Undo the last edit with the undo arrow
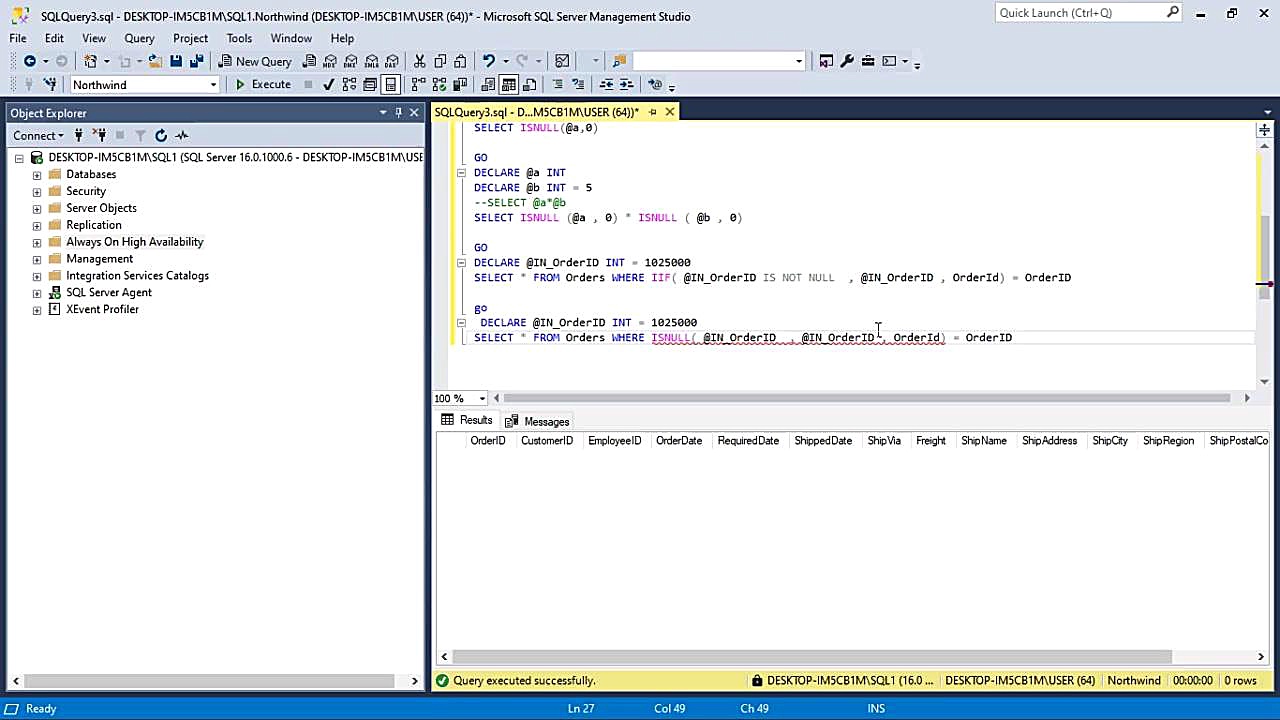This screenshot has height=720, width=1280. (x=489, y=61)
